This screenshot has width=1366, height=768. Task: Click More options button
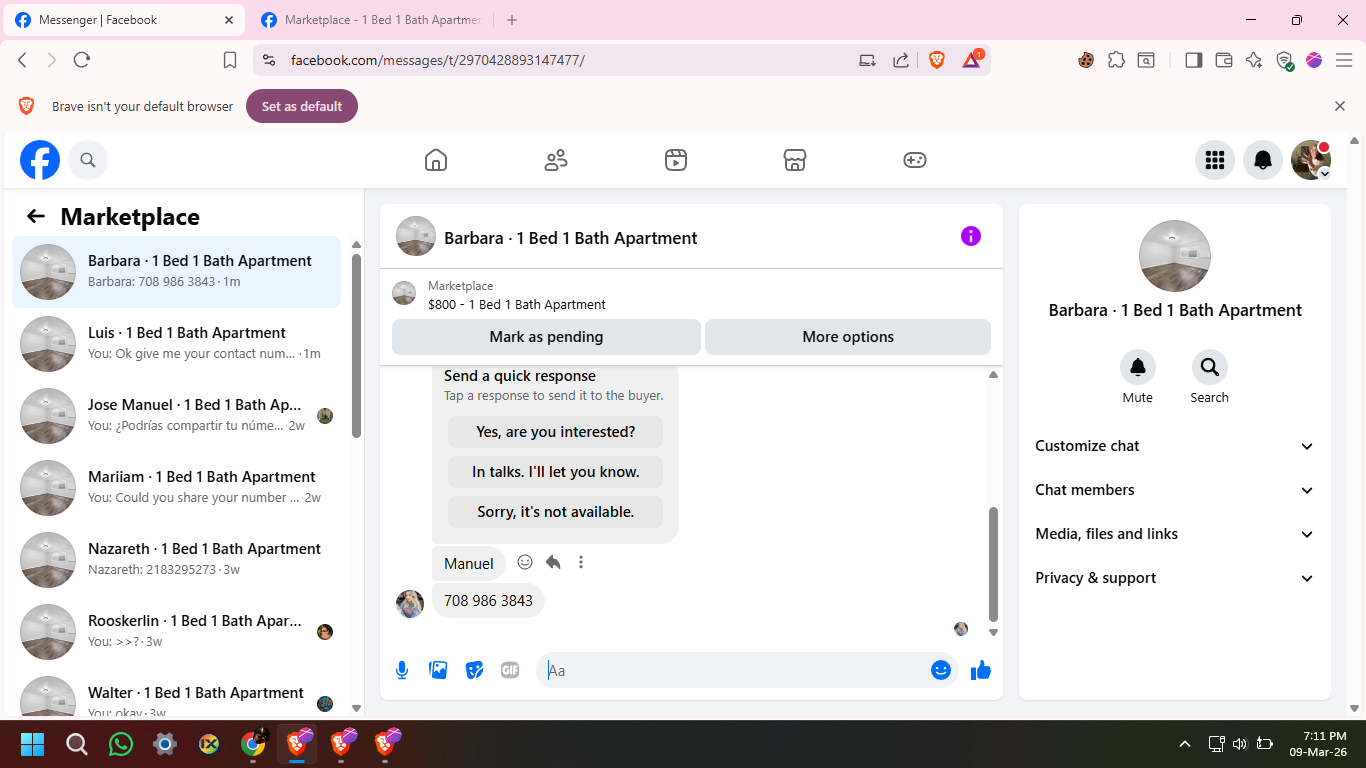pyautogui.click(x=848, y=337)
